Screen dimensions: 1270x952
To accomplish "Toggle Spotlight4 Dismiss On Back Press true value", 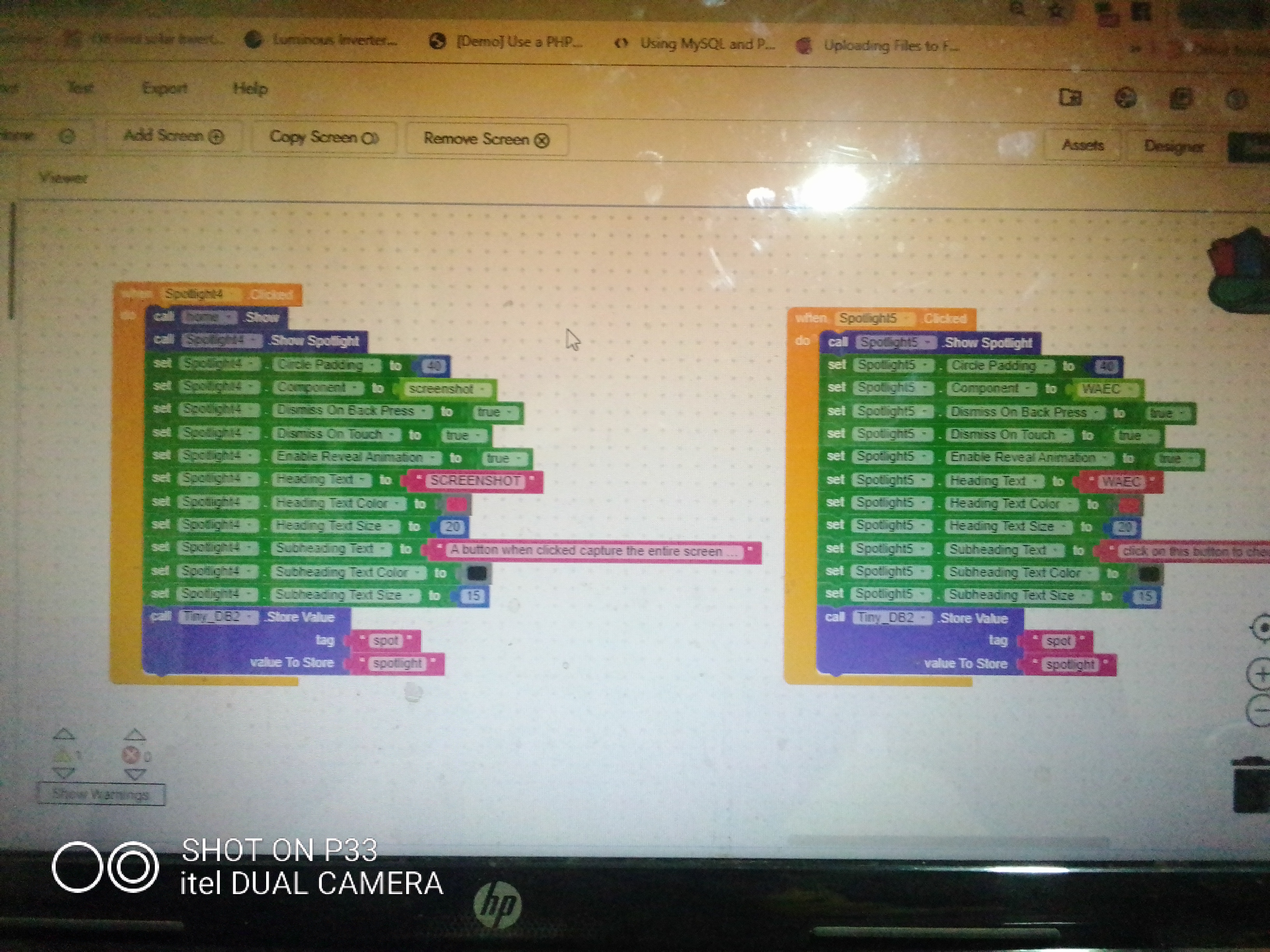I will 495,412.
